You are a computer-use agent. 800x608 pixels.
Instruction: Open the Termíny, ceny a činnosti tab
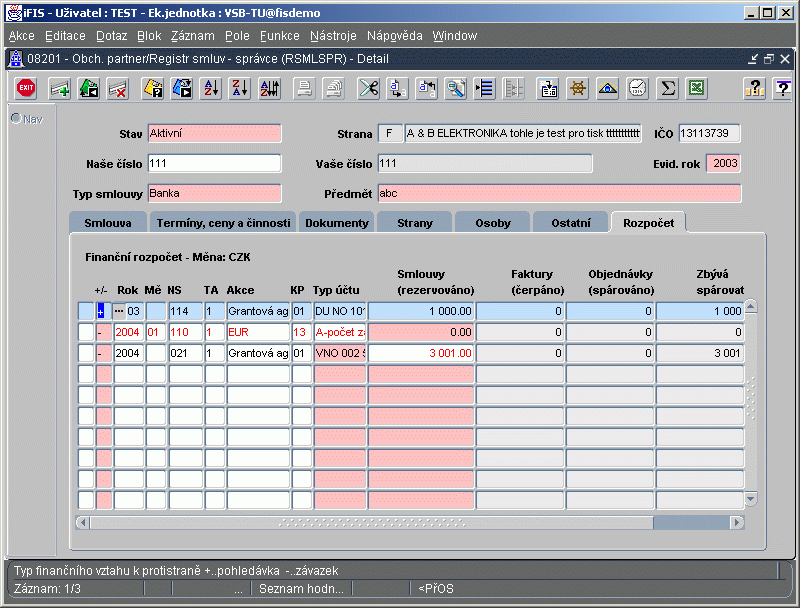[x=222, y=222]
